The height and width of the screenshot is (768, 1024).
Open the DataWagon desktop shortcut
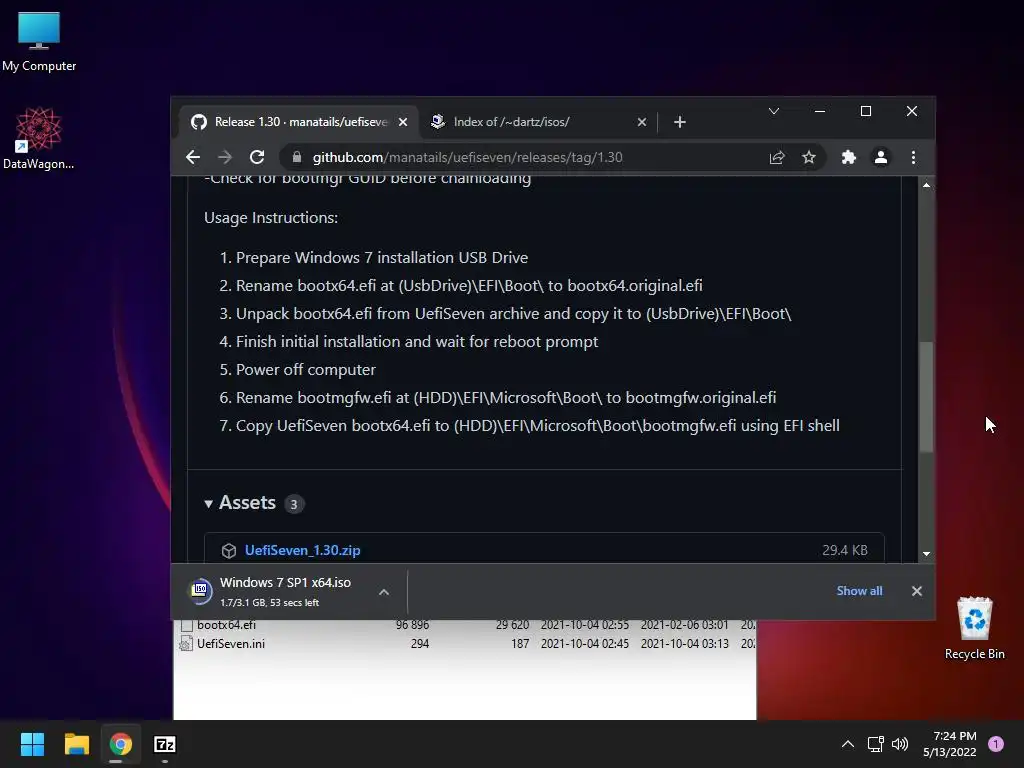click(x=38, y=138)
